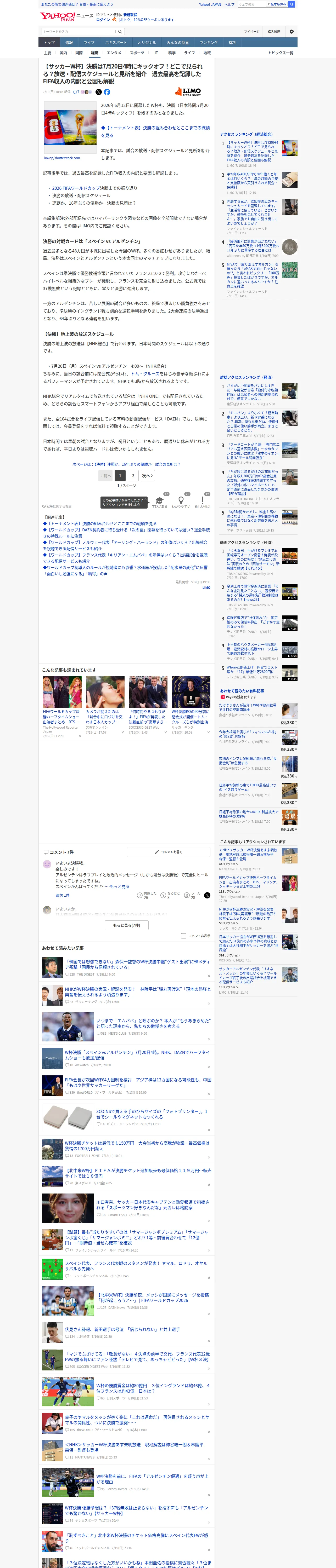Click the キーワードを入力 search field

click(79, 32)
